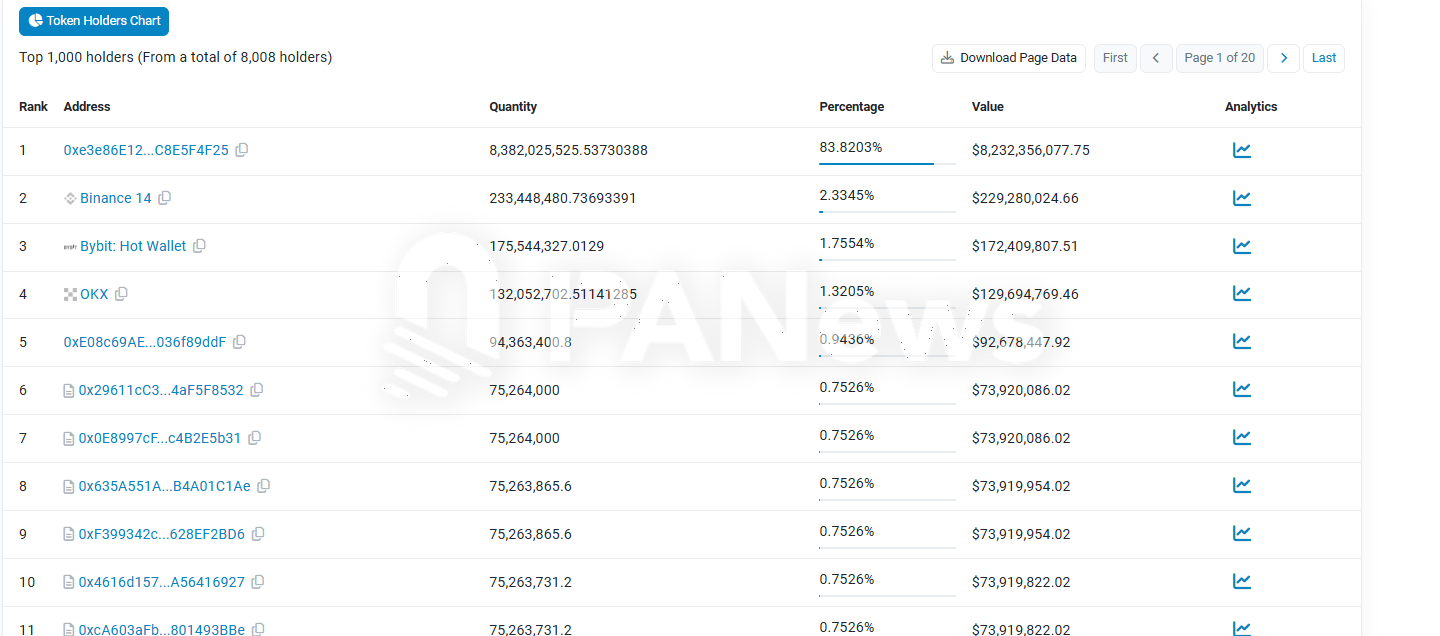This screenshot has height=636, width=1440.
Task: Open the analytics chart for Binance 14
Action: point(1242,197)
